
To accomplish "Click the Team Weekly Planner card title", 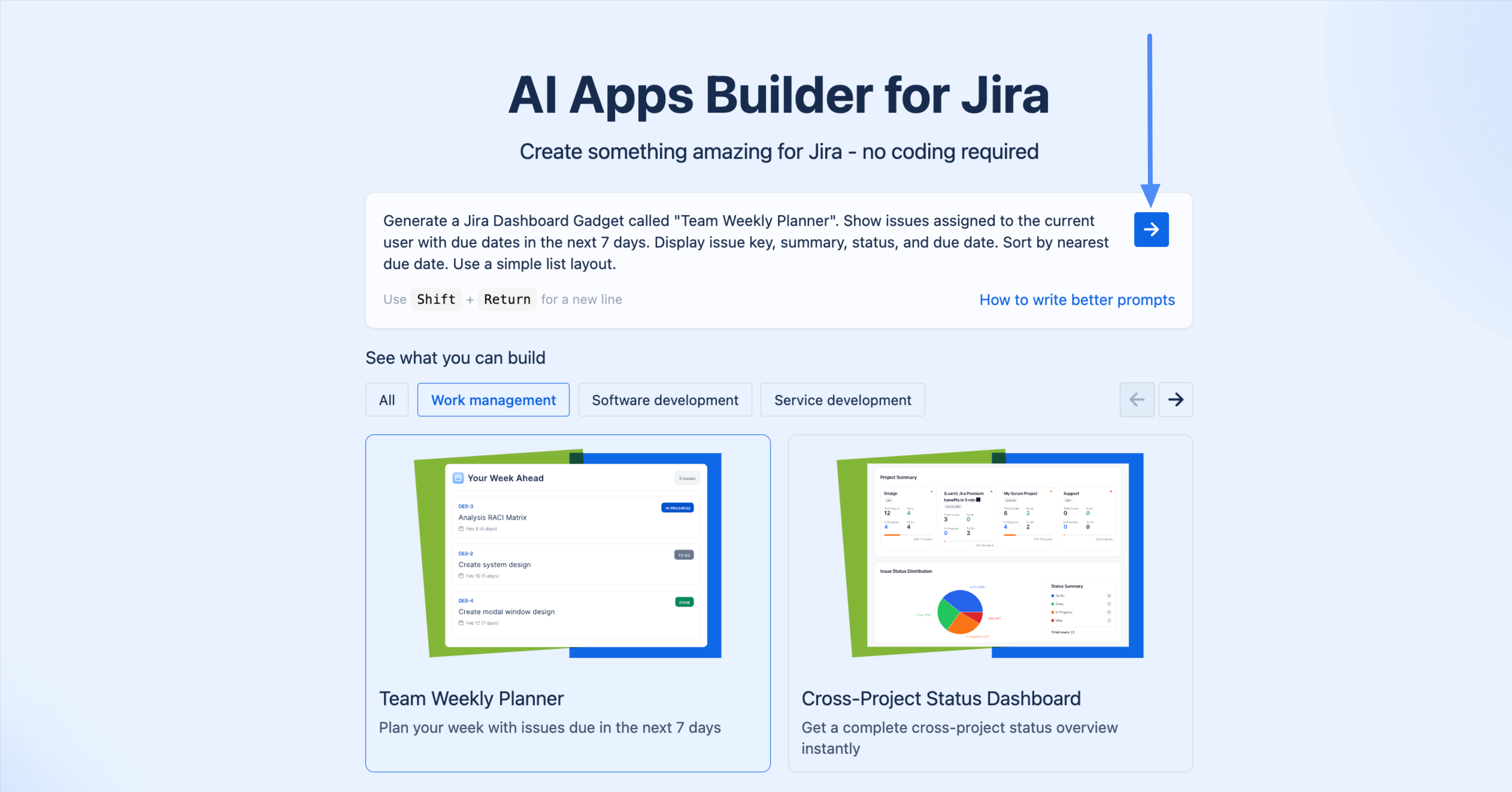I will coord(471,699).
